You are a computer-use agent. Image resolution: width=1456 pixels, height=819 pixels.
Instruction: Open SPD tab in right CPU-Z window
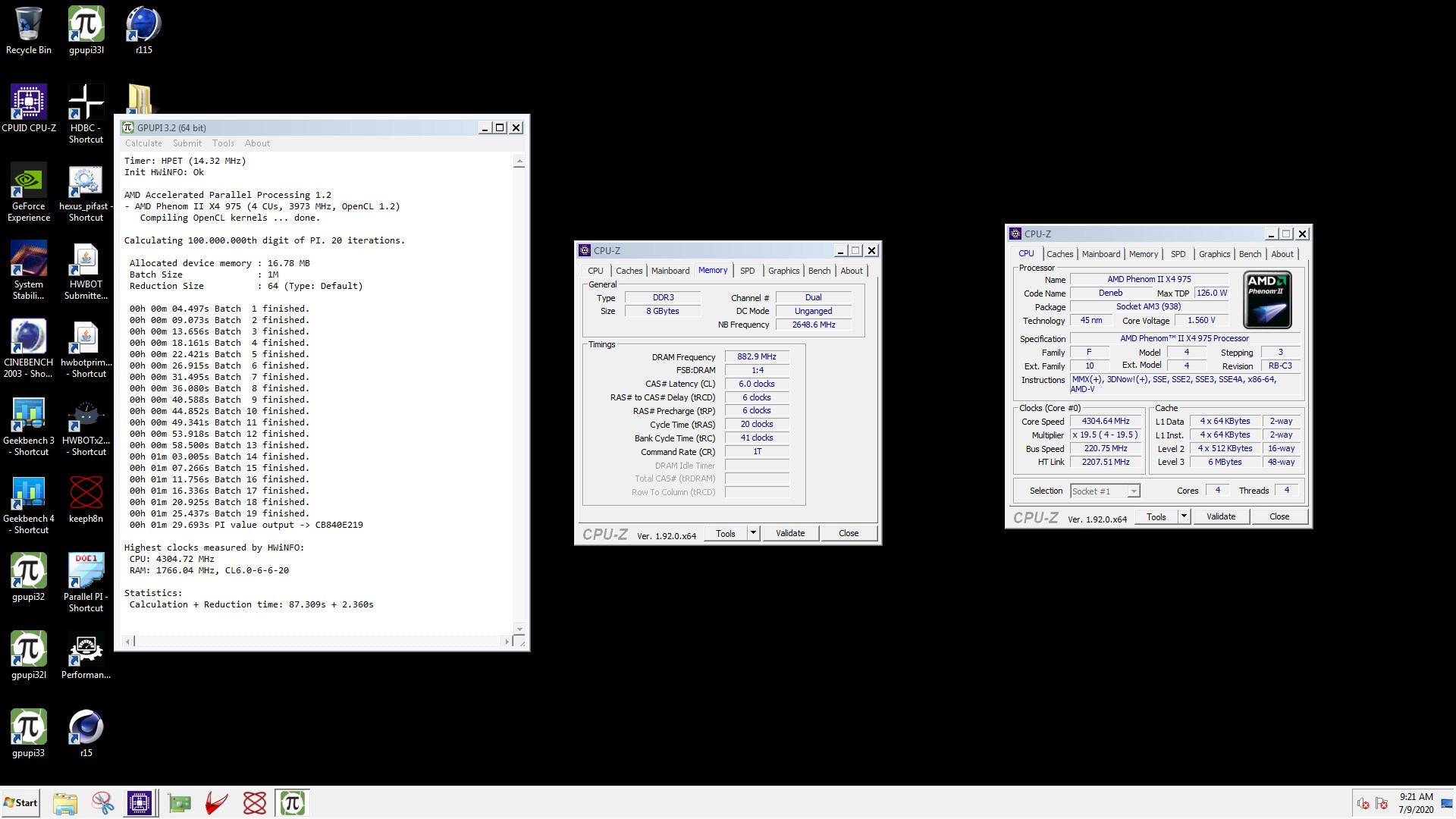point(1178,254)
